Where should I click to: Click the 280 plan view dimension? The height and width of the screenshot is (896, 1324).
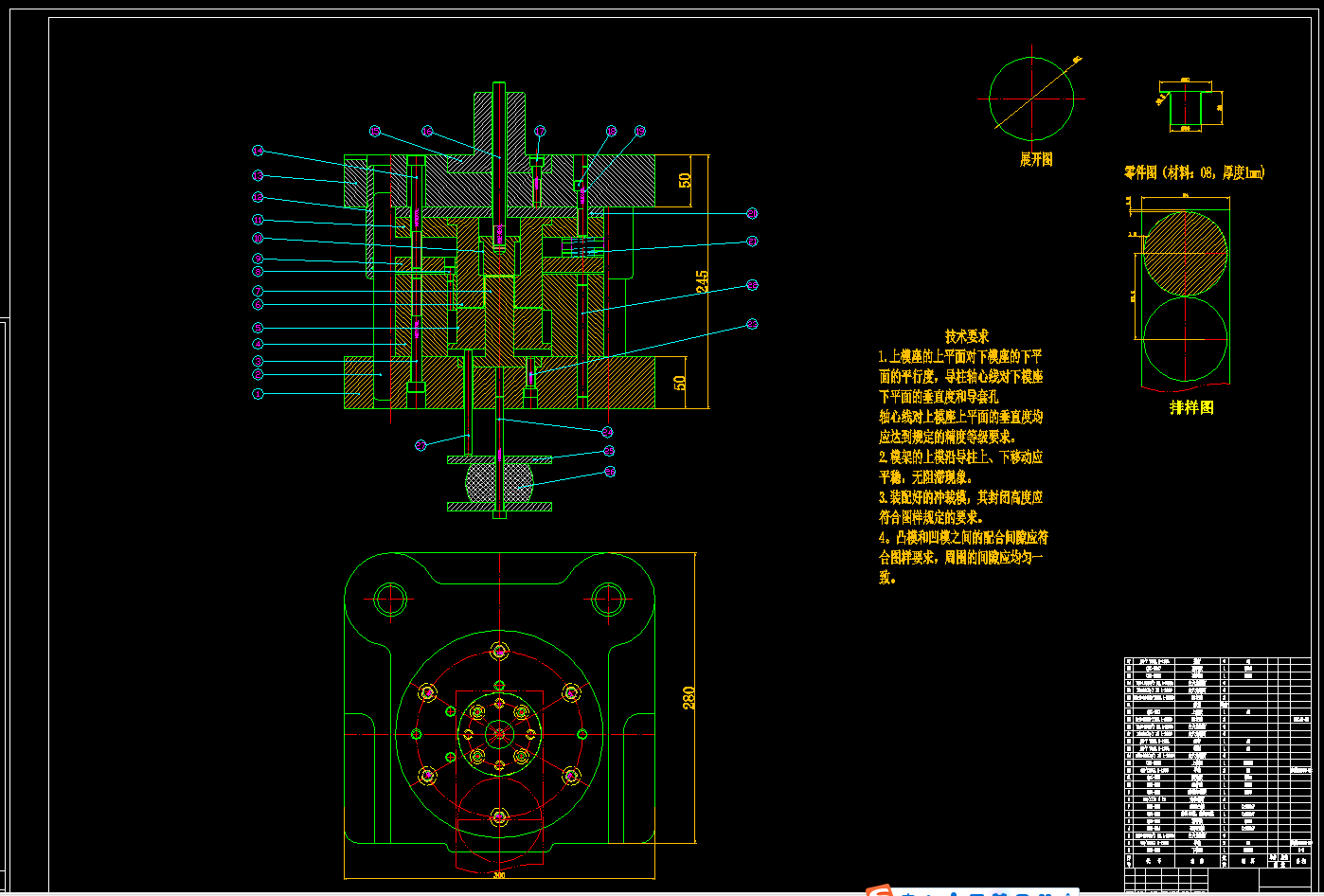click(689, 698)
